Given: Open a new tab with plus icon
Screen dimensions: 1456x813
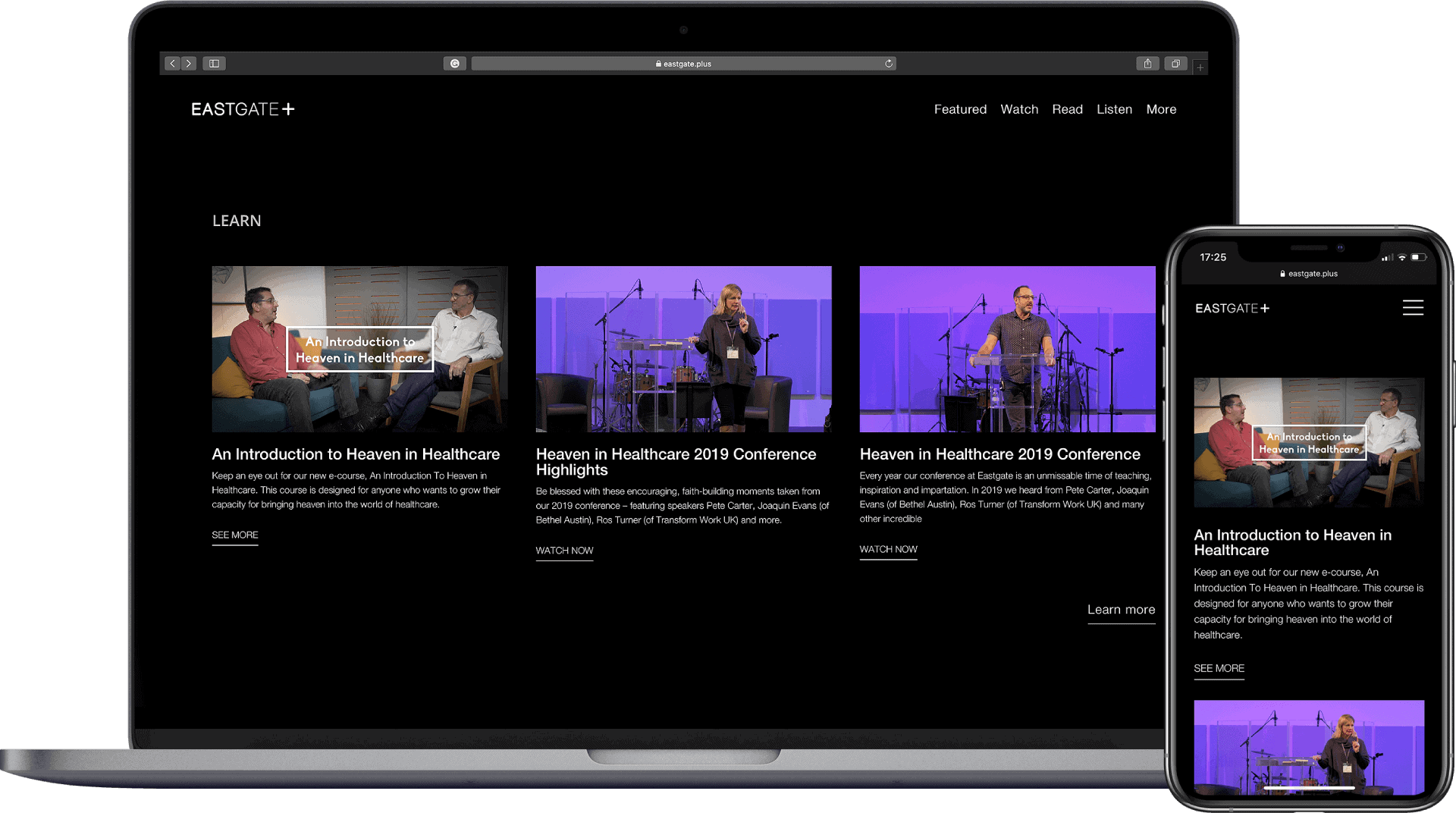Looking at the screenshot, I should 1200,67.
